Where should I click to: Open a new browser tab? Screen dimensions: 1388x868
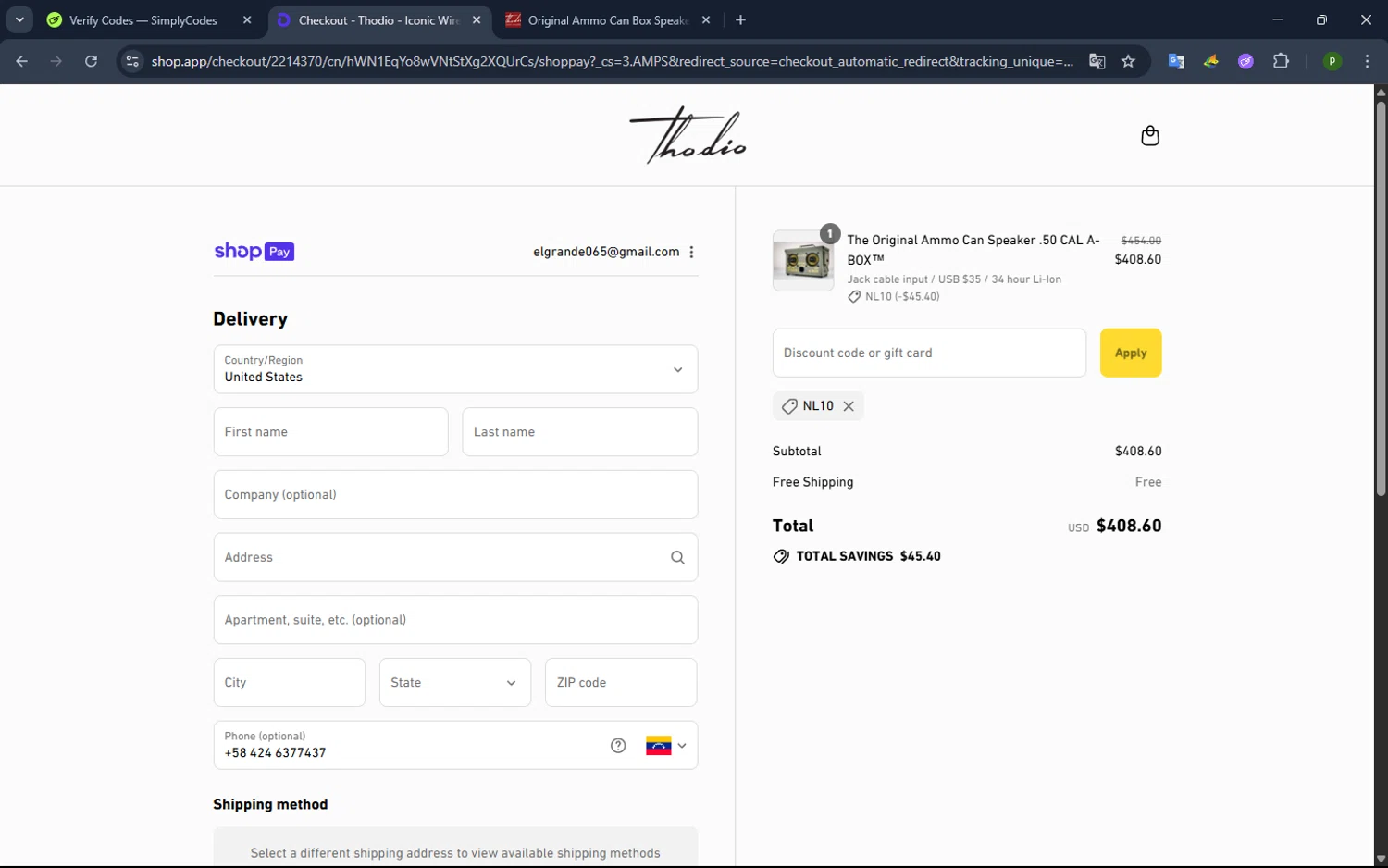coord(740,19)
